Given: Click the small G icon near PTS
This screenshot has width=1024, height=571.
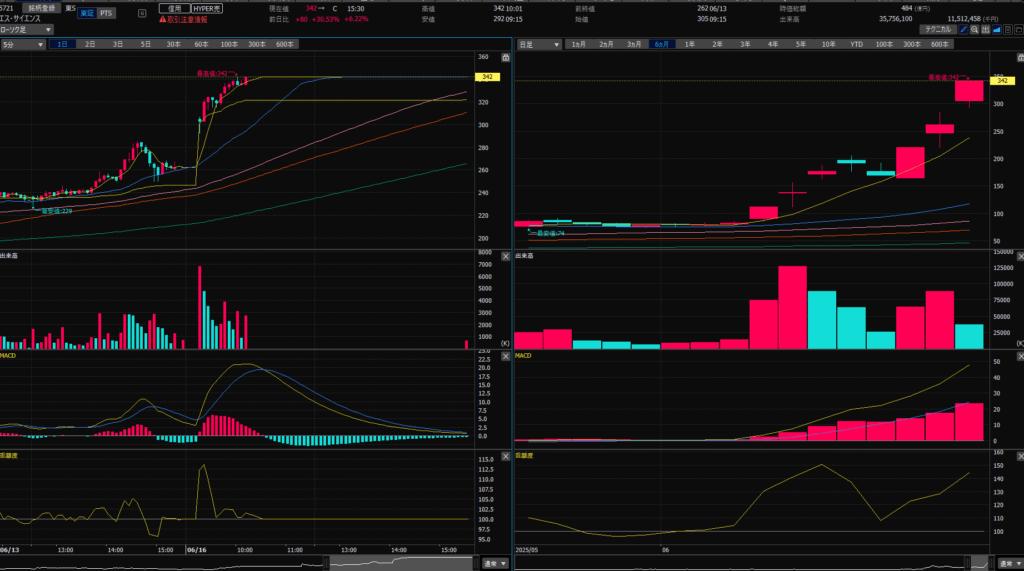Looking at the screenshot, I should pos(142,13).
